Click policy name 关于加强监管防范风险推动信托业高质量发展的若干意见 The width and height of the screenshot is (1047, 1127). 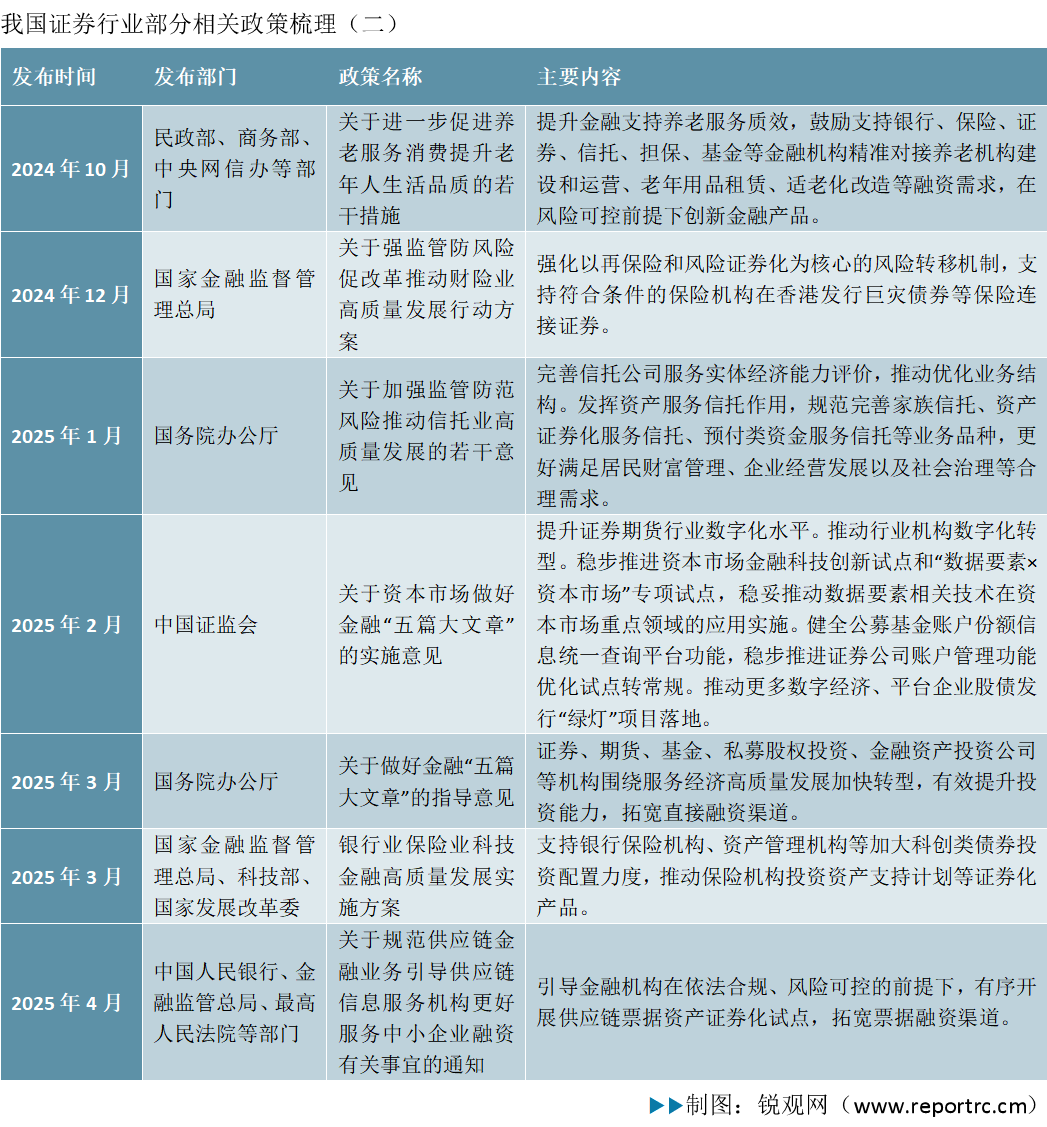tap(426, 436)
